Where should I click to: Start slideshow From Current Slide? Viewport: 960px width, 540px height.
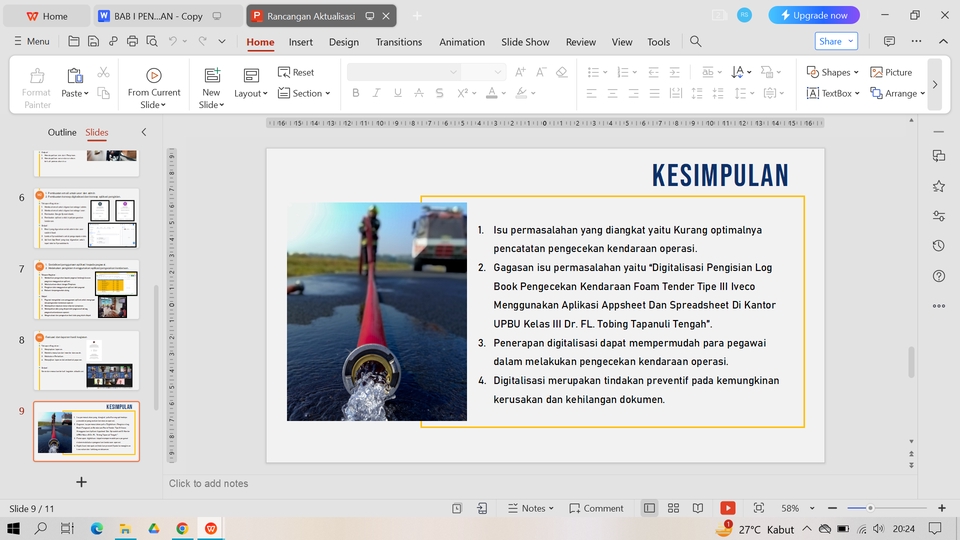click(x=154, y=88)
